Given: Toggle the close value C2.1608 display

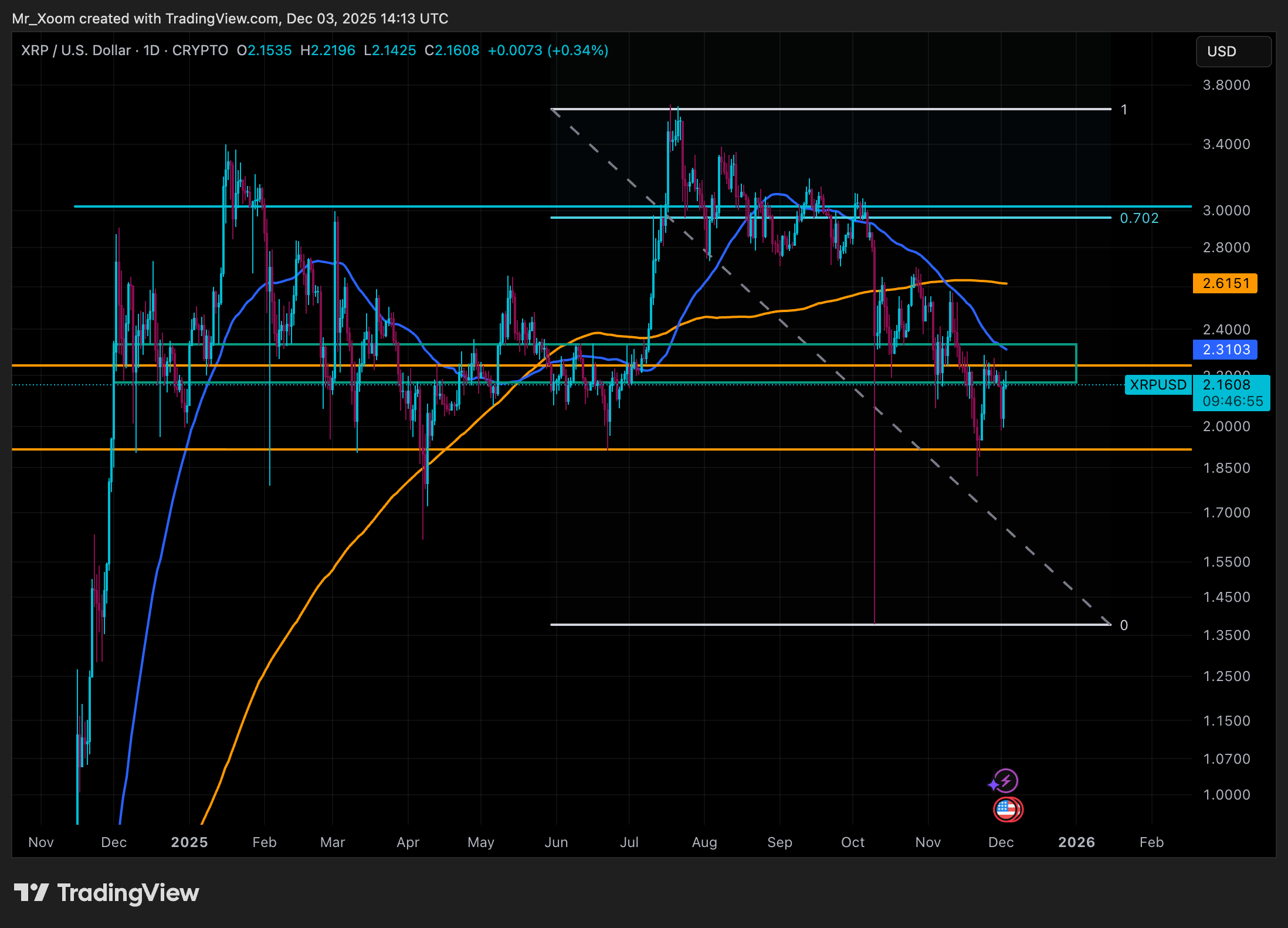Looking at the screenshot, I should [x=452, y=50].
